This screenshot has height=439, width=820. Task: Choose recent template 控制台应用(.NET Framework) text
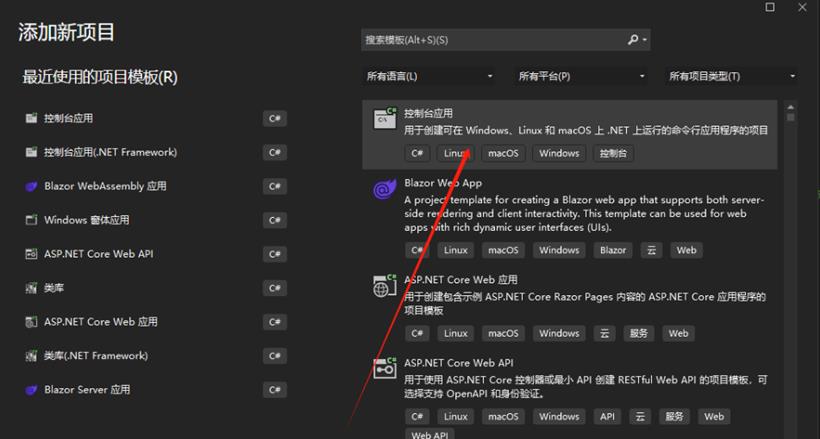tap(110, 152)
